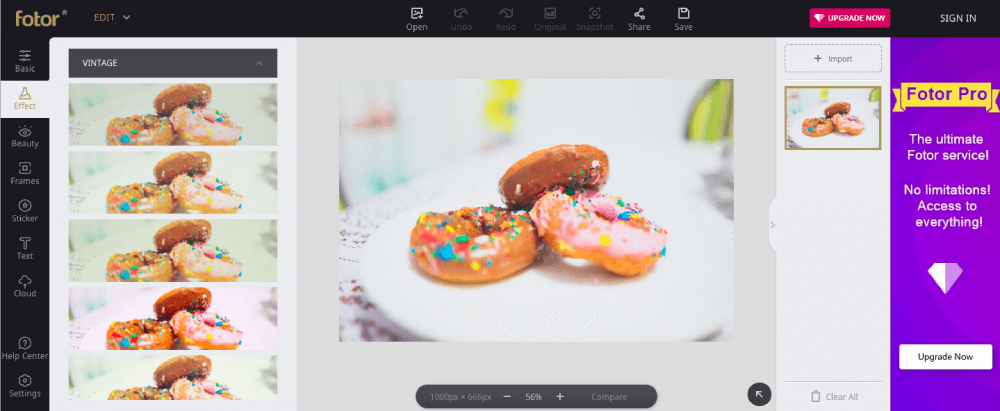This screenshot has width=1000, height=411.
Task: Collapse the right side panel arrow
Action: (772, 225)
